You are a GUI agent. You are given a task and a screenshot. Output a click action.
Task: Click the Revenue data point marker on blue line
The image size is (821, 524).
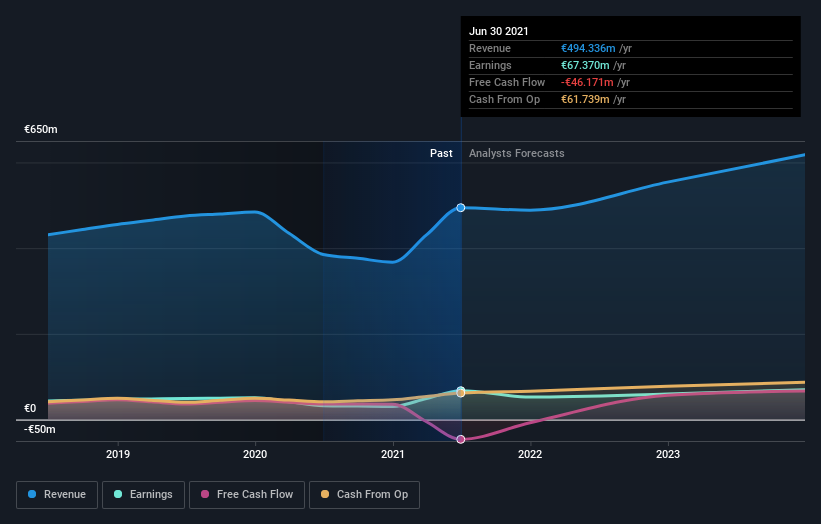click(x=461, y=208)
